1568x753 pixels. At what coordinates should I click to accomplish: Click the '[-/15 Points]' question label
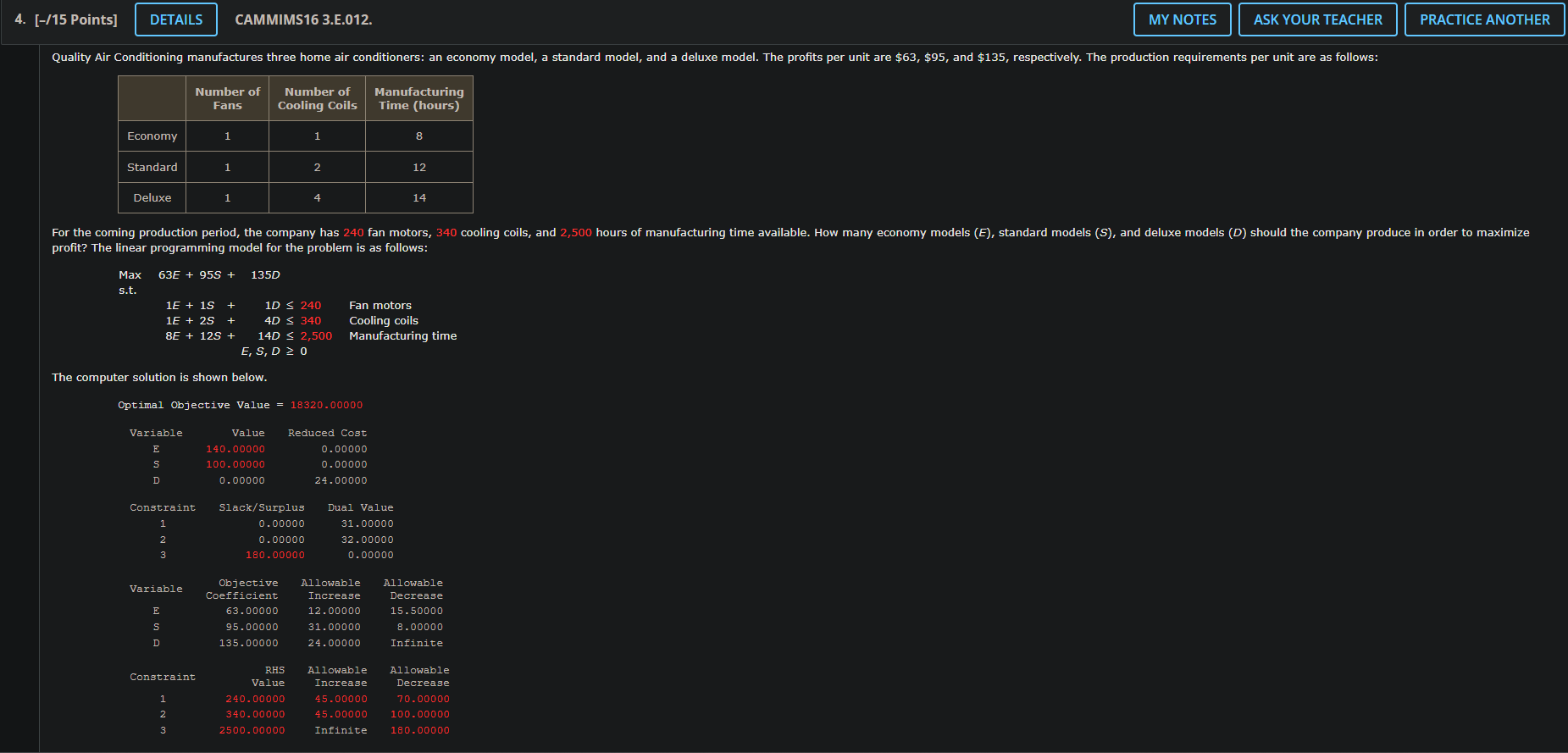click(x=76, y=19)
